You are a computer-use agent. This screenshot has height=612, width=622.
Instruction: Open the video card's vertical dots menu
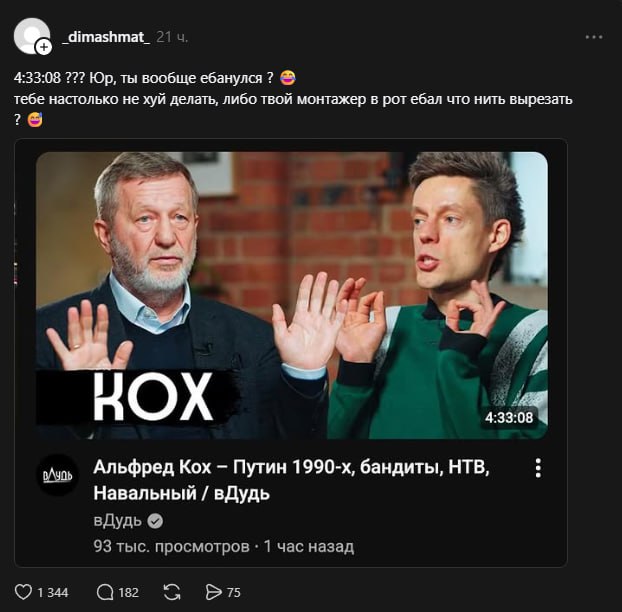[537, 468]
